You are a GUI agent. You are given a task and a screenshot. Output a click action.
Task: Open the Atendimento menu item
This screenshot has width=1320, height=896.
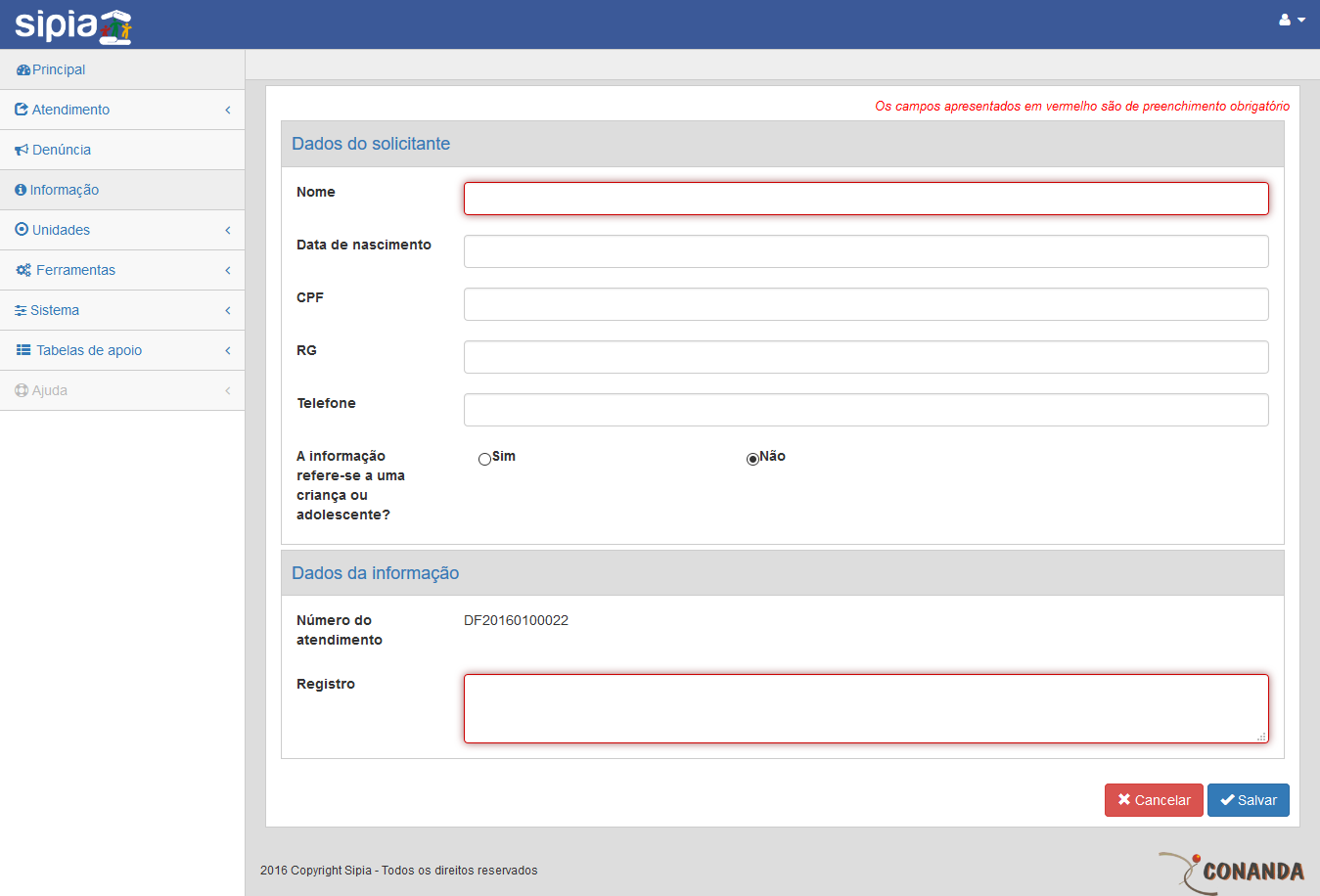[122, 110]
